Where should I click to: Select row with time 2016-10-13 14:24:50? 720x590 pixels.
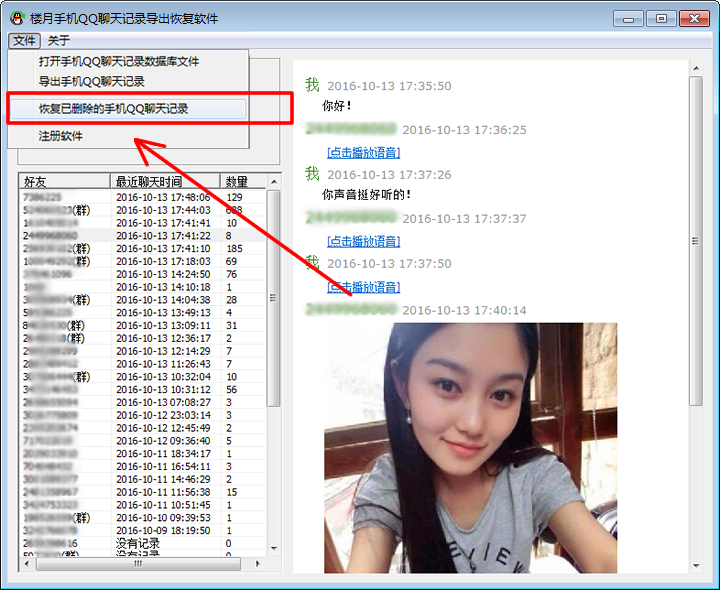[142, 274]
